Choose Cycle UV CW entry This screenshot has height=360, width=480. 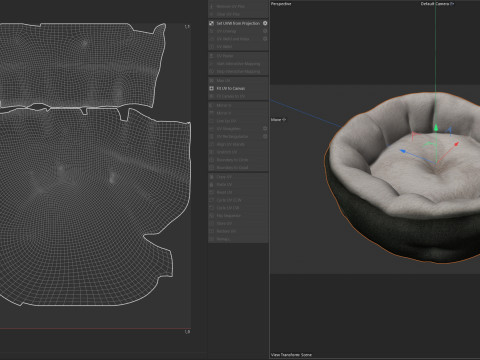click(238, 208)
